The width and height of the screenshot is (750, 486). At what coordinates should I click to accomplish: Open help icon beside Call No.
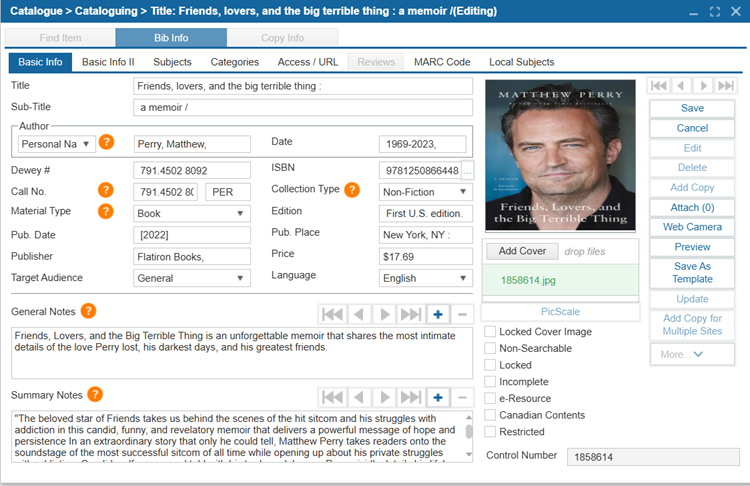click(106, 190)
